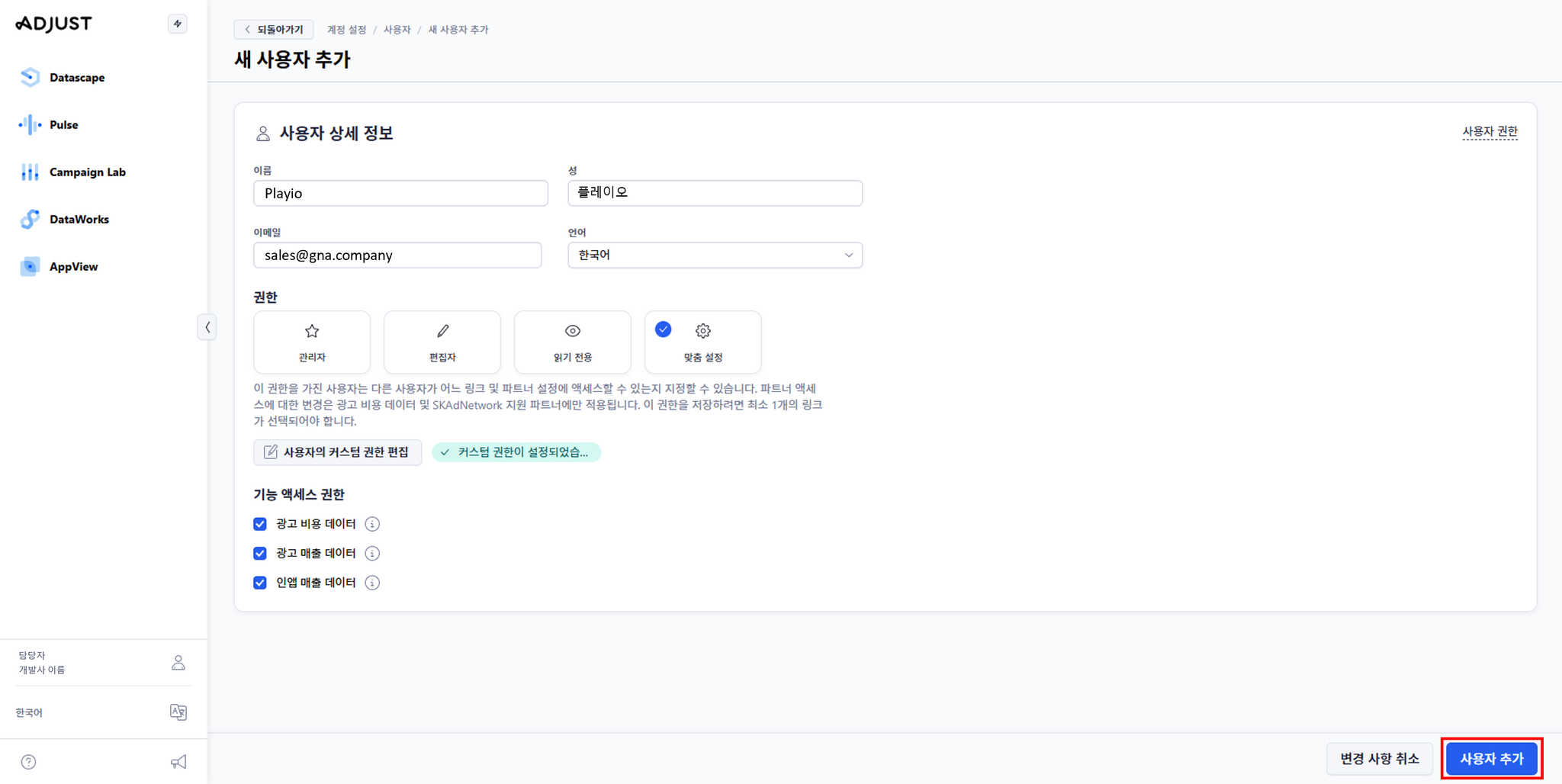This screenshot has height=784, width=1562.
Task: Click 사용자 추가 button
Action: (1492, 759)
